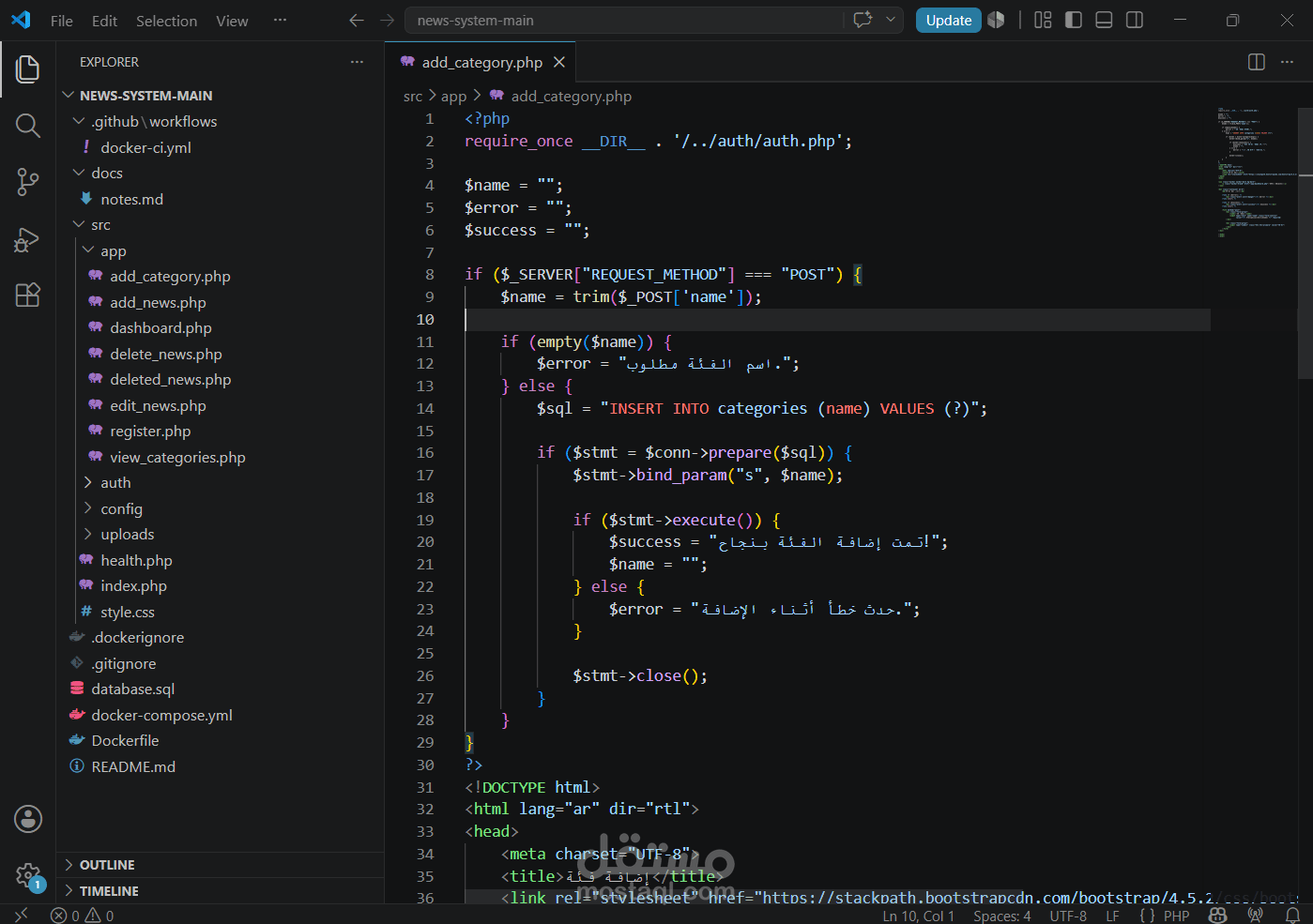1313x924 pixels.
Task: Open dashboard.php in explorer
Action: 160,327
